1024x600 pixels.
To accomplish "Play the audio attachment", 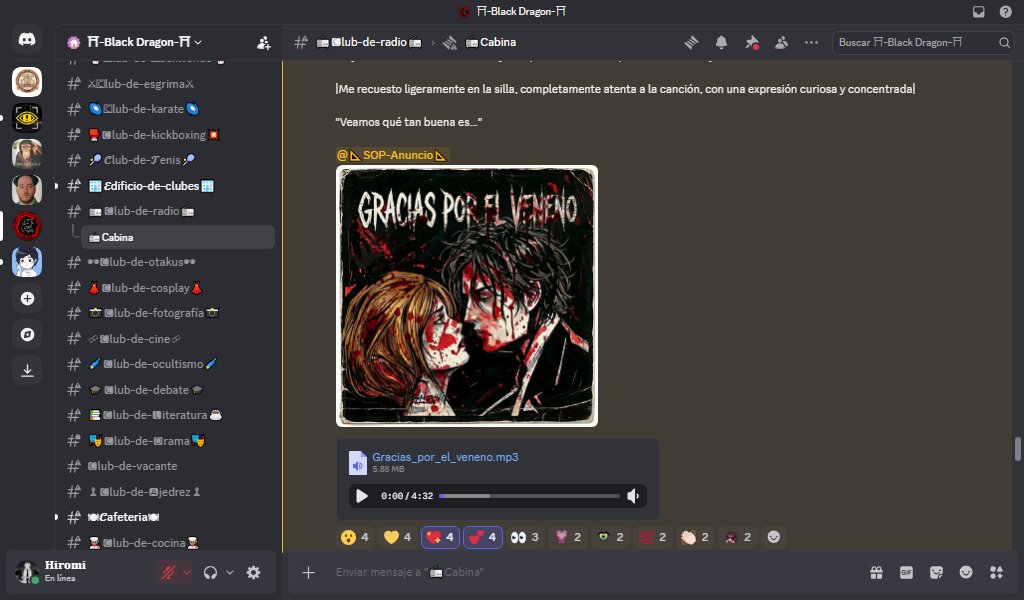I will [x=361, y=496].
